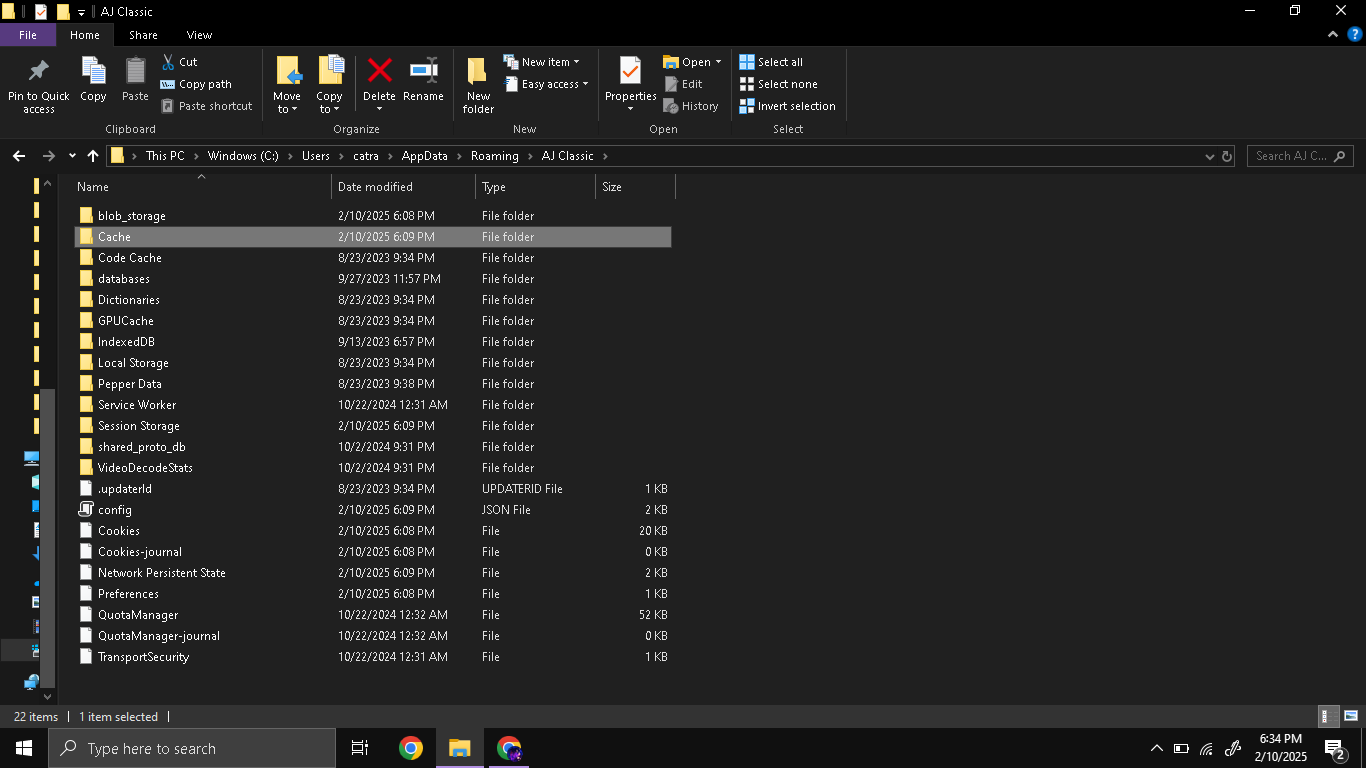Screen dimensions: 1366x768
Task: Switch to the Home tab
Action: (x=85, y=35)
